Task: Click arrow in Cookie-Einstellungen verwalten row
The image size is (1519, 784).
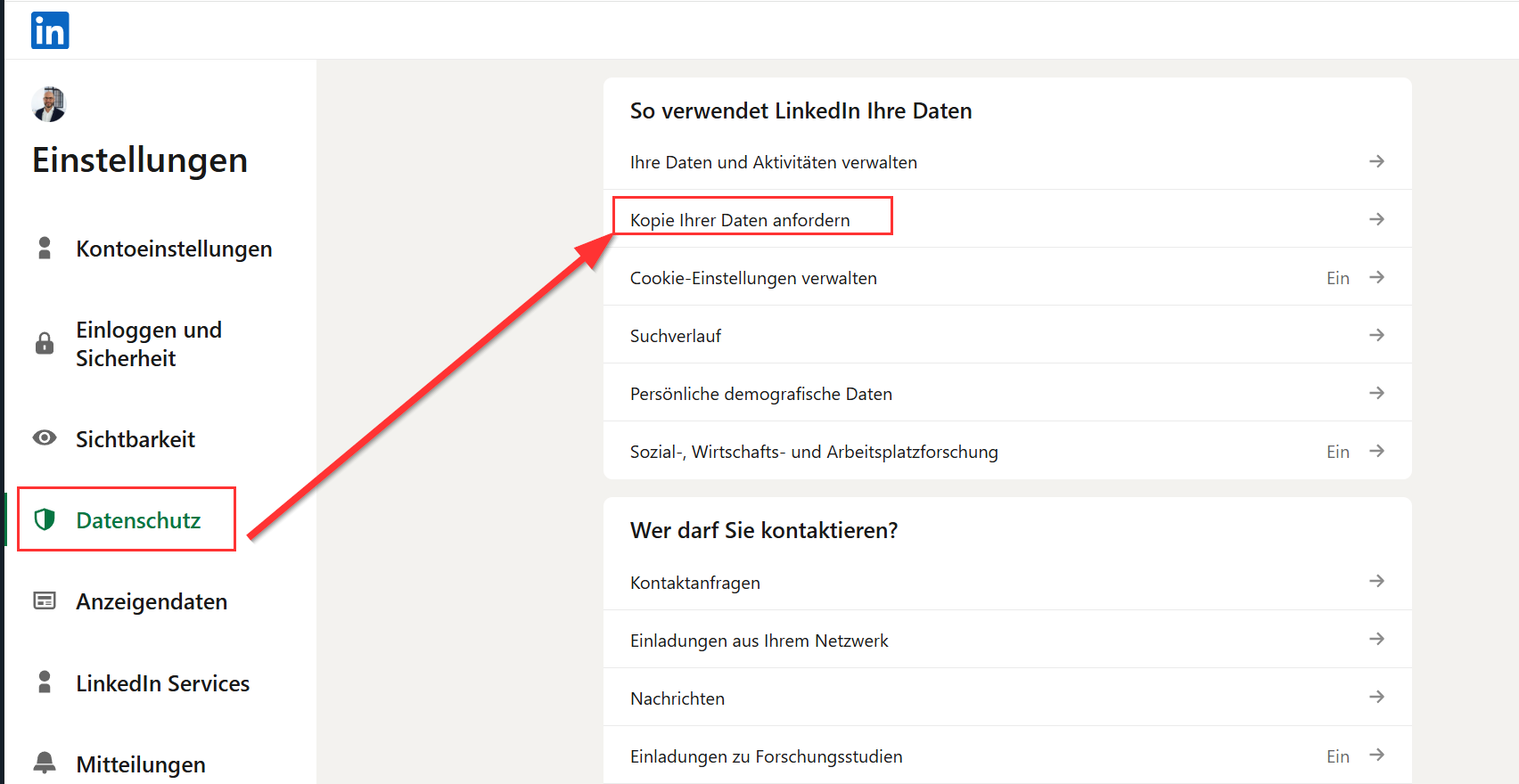Action: pyautogui.click(x=1376, y=277)
